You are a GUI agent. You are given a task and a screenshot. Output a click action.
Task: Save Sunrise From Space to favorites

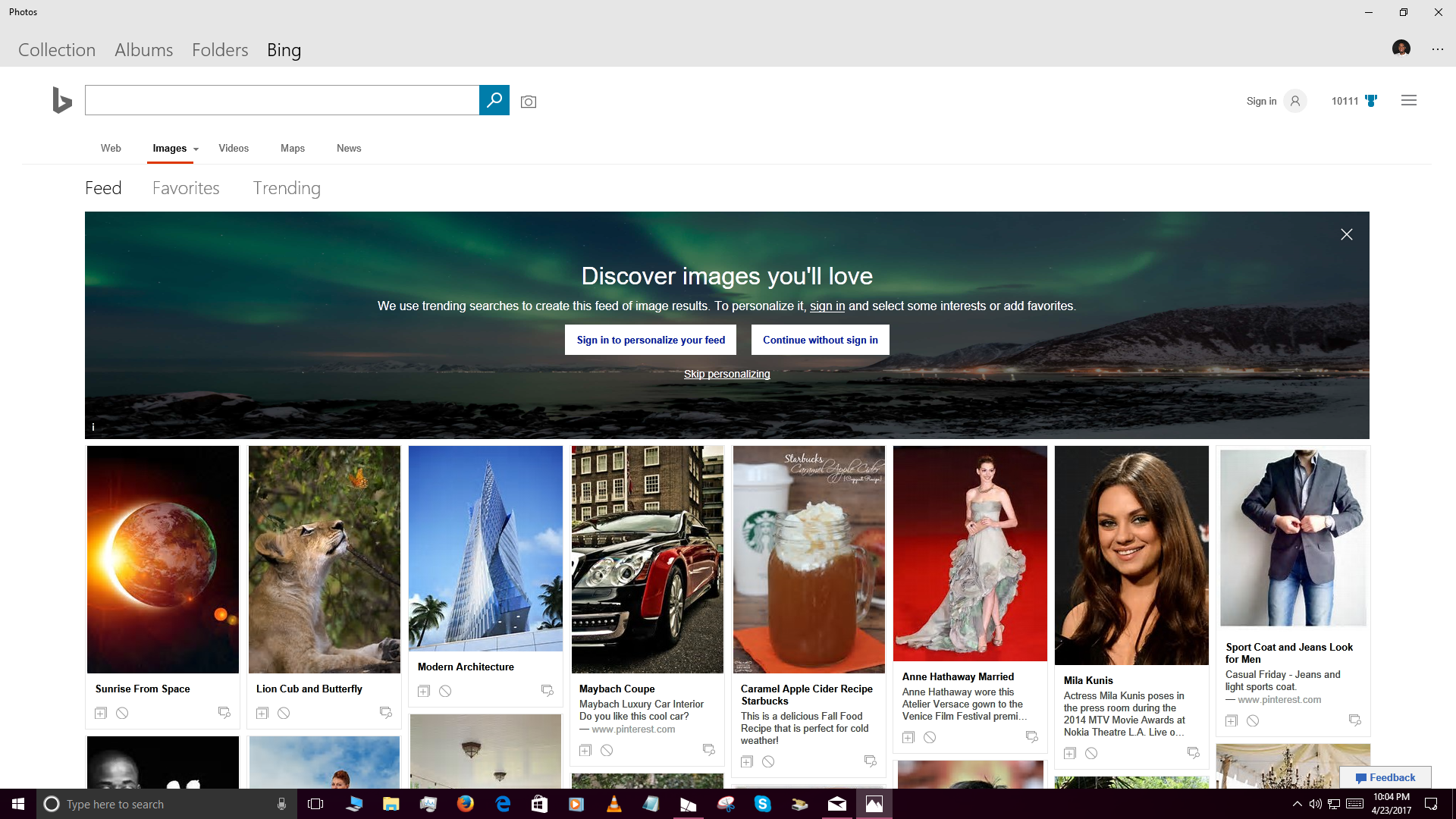click(x=100, y=713)
